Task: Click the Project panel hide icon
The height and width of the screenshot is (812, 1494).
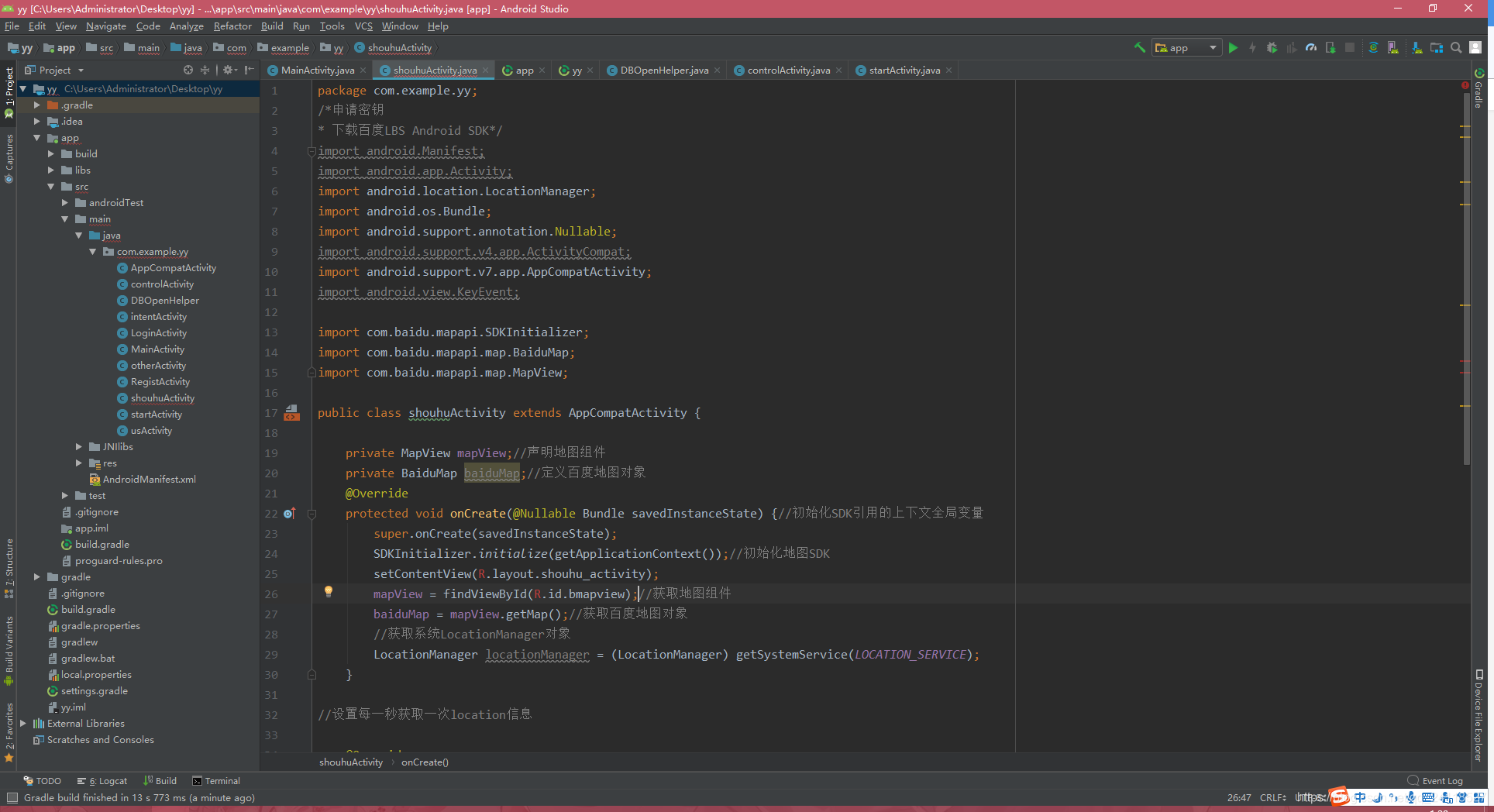Action: pyautogui.click(x=249, y=70)
